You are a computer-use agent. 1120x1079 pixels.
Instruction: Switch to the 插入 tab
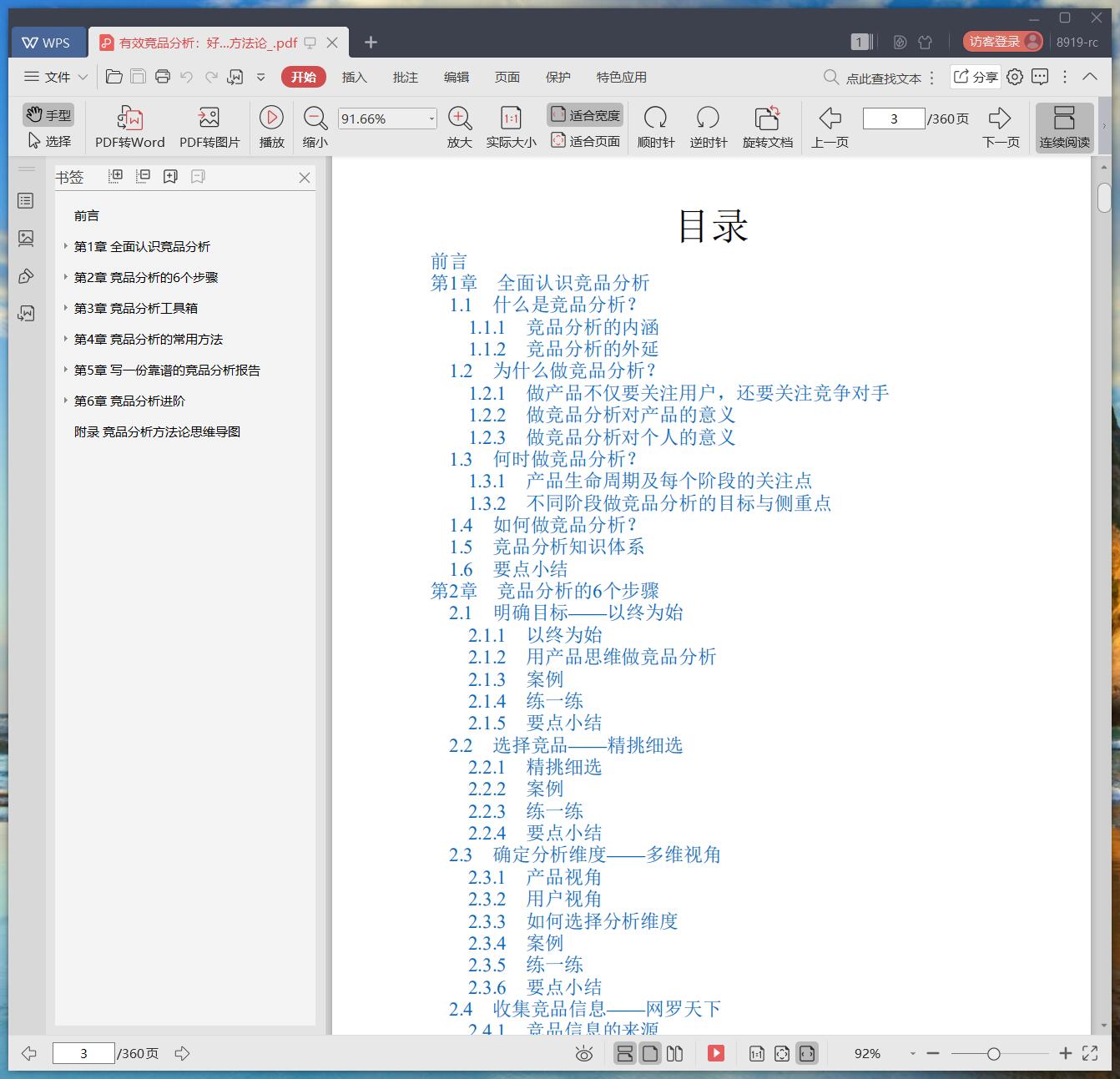click(354, 77)
